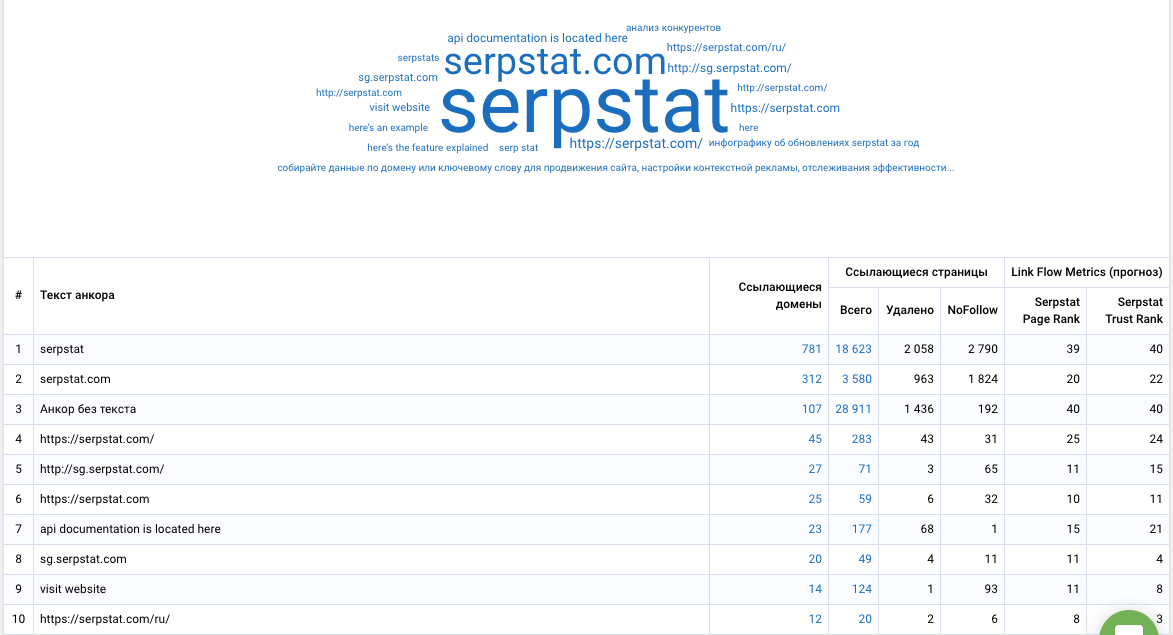Viewport: 1173px width, 635px height.
Task: Click the 23 referring domains link
Action: (x=815, y=529)
